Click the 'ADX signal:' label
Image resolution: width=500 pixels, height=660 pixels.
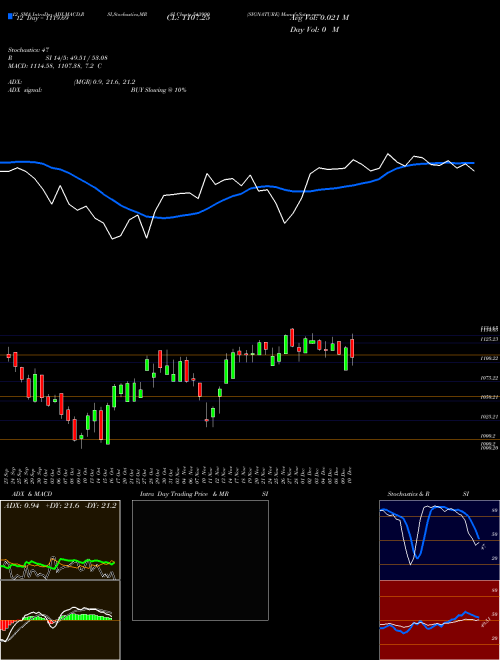25,90
